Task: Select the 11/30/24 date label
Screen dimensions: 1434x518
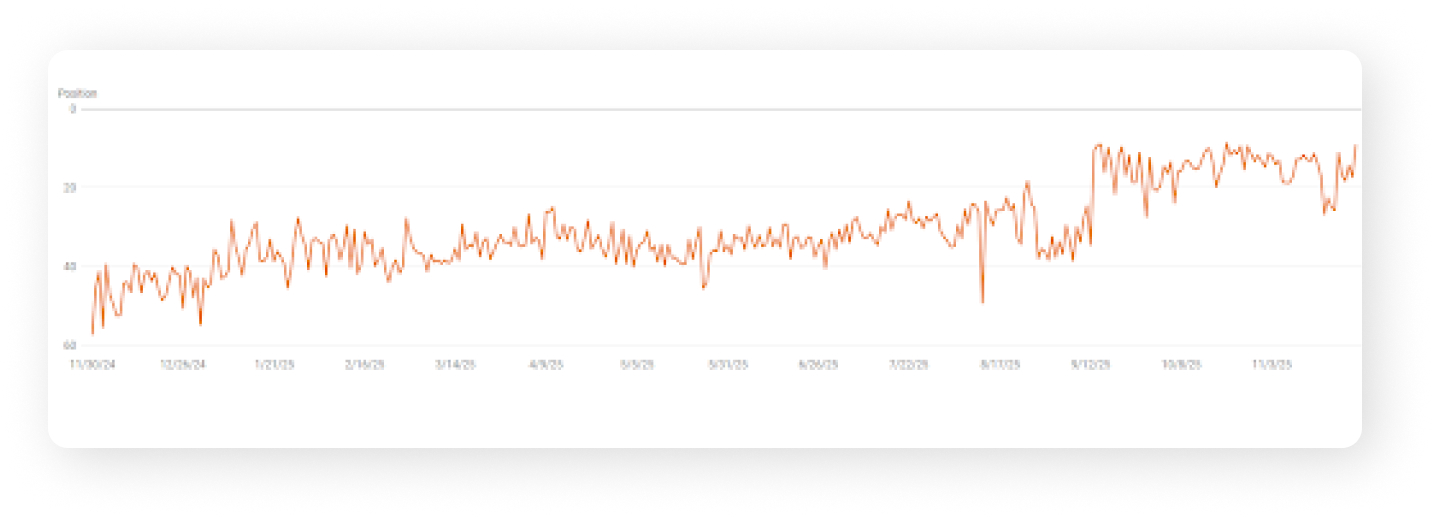Action: tap(93, 365)
